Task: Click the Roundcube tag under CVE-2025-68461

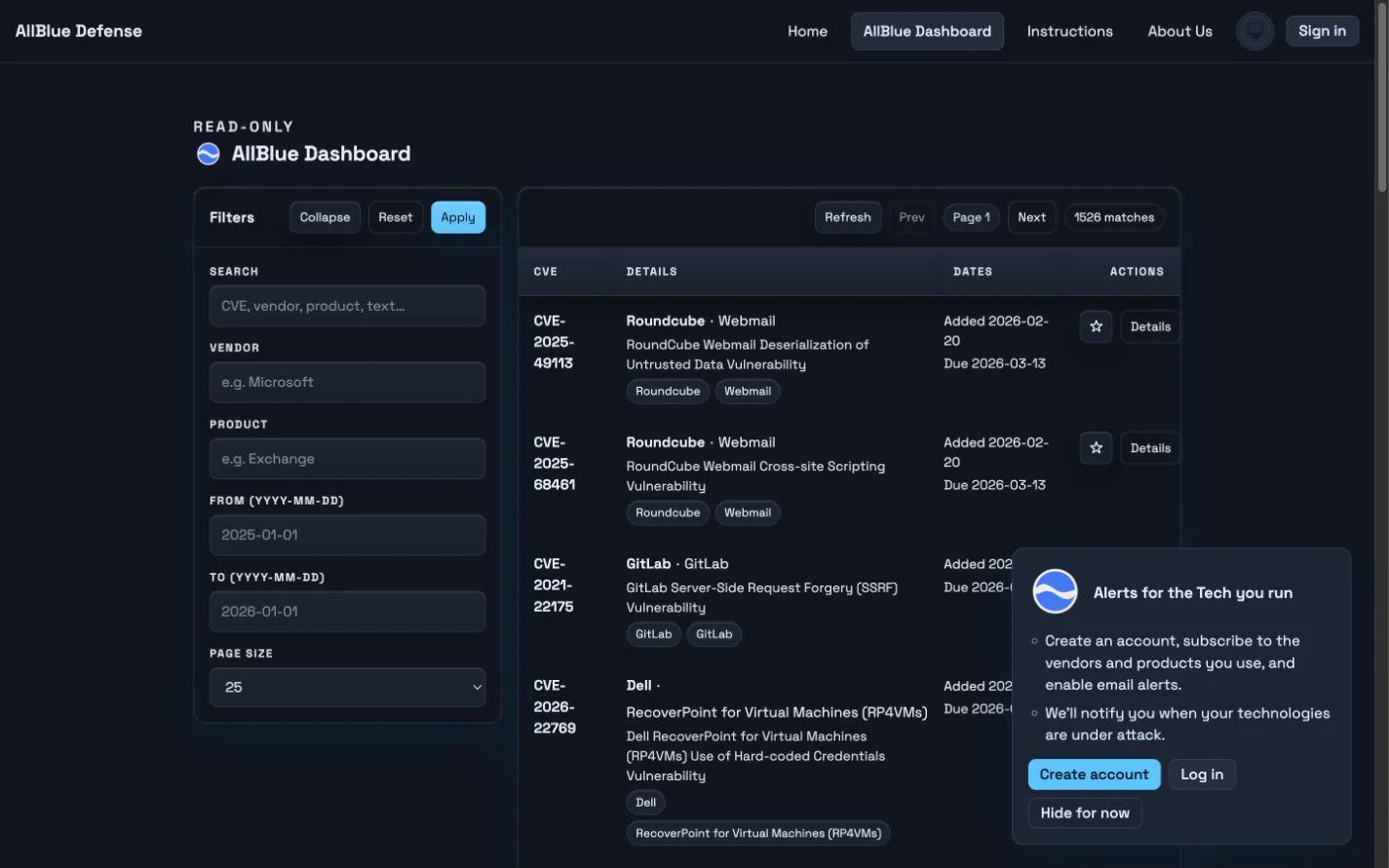Action: coord(668,512)
